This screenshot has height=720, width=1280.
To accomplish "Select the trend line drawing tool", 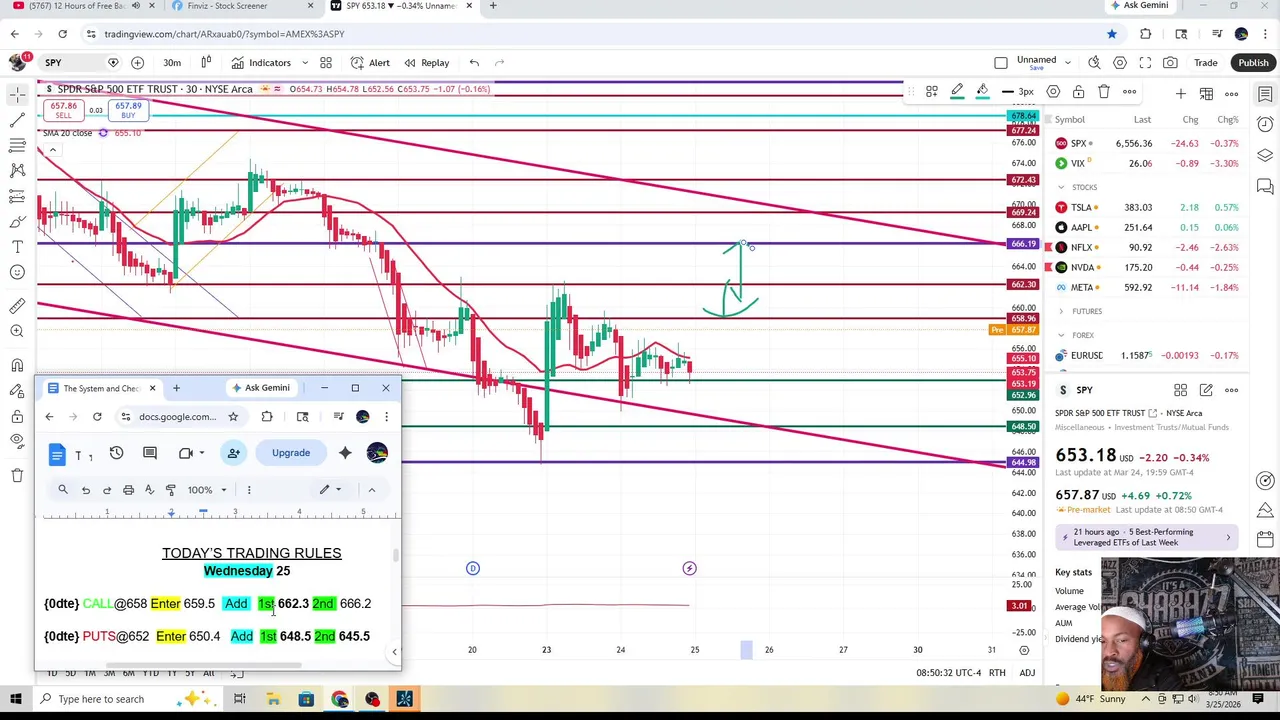I will point(17,120).
